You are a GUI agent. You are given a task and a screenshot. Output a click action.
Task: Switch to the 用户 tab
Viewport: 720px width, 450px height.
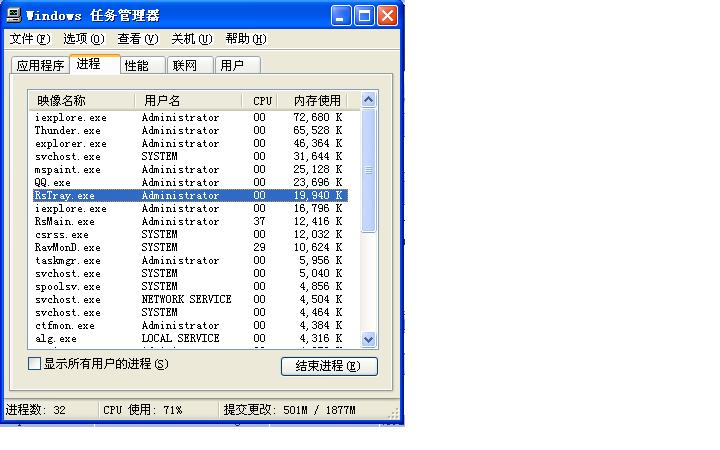[x=238, y=65]
